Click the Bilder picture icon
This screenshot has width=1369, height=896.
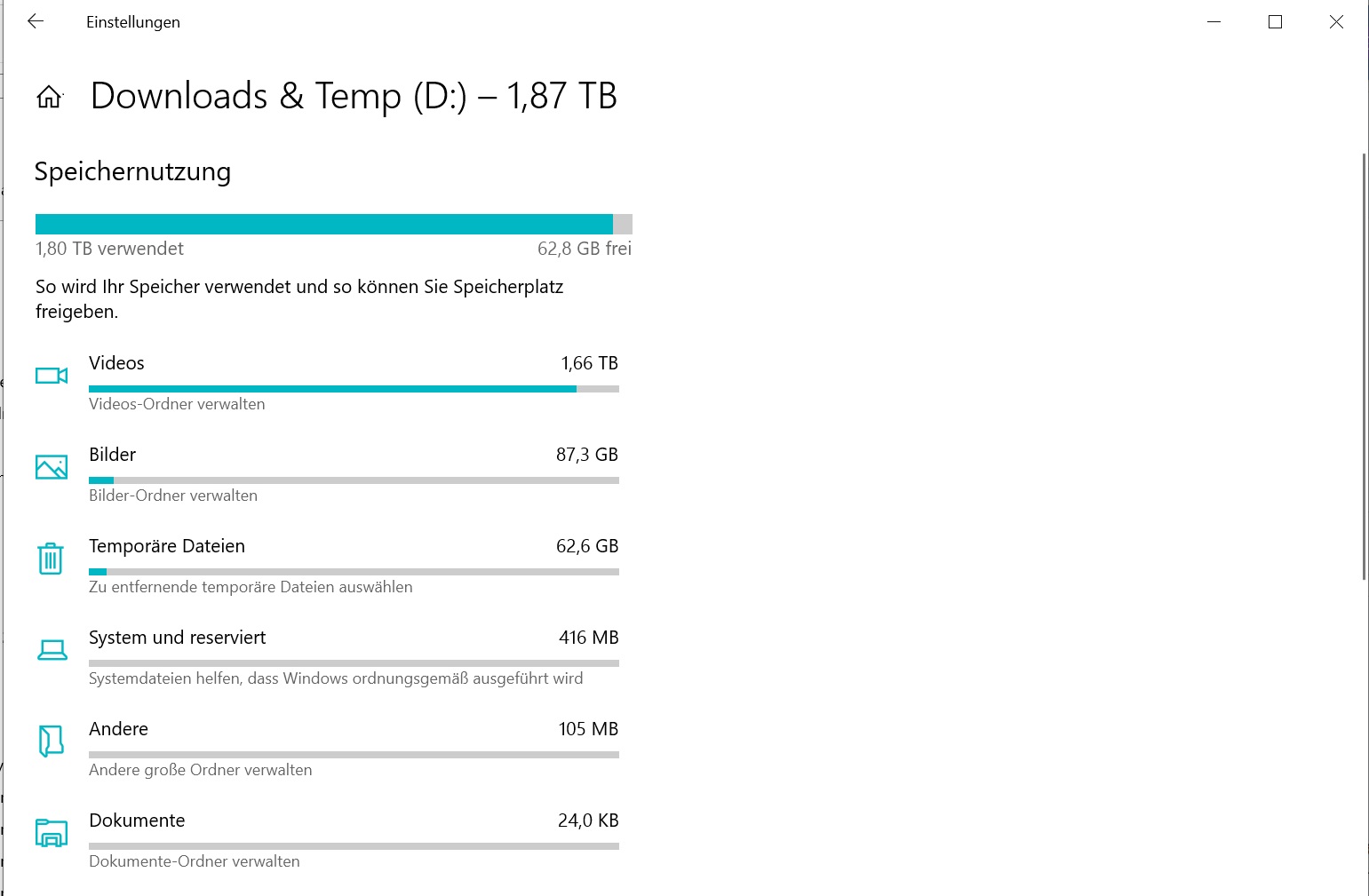(x=52, y=467)
